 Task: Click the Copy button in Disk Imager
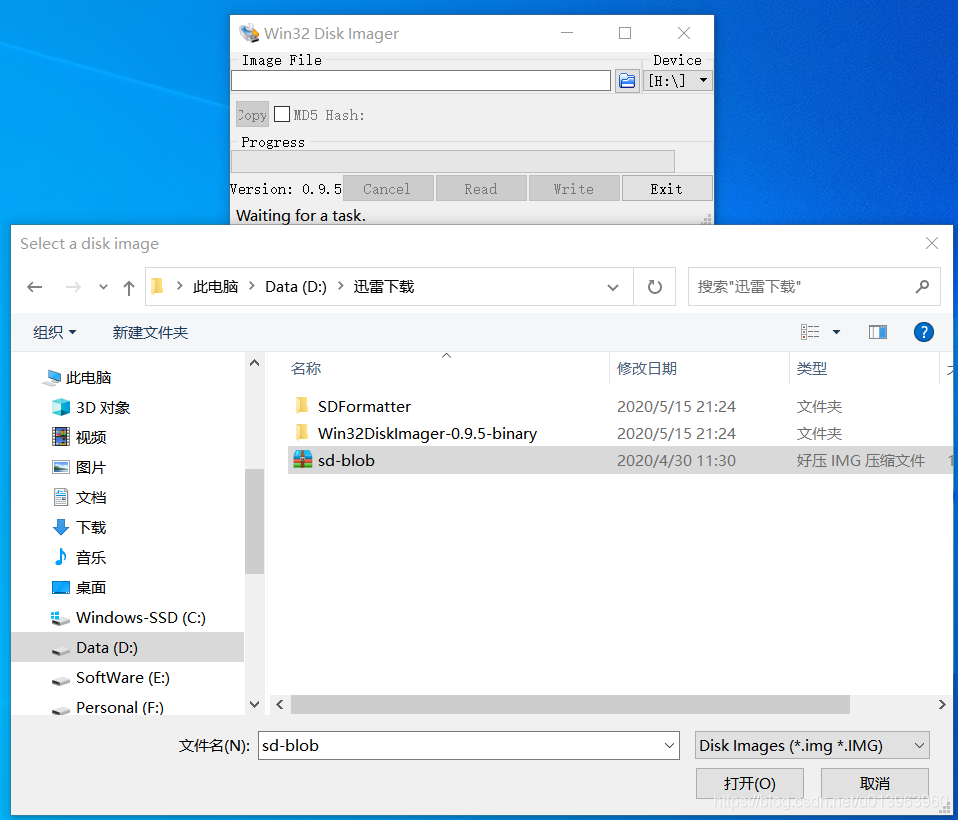coord(252,115)
